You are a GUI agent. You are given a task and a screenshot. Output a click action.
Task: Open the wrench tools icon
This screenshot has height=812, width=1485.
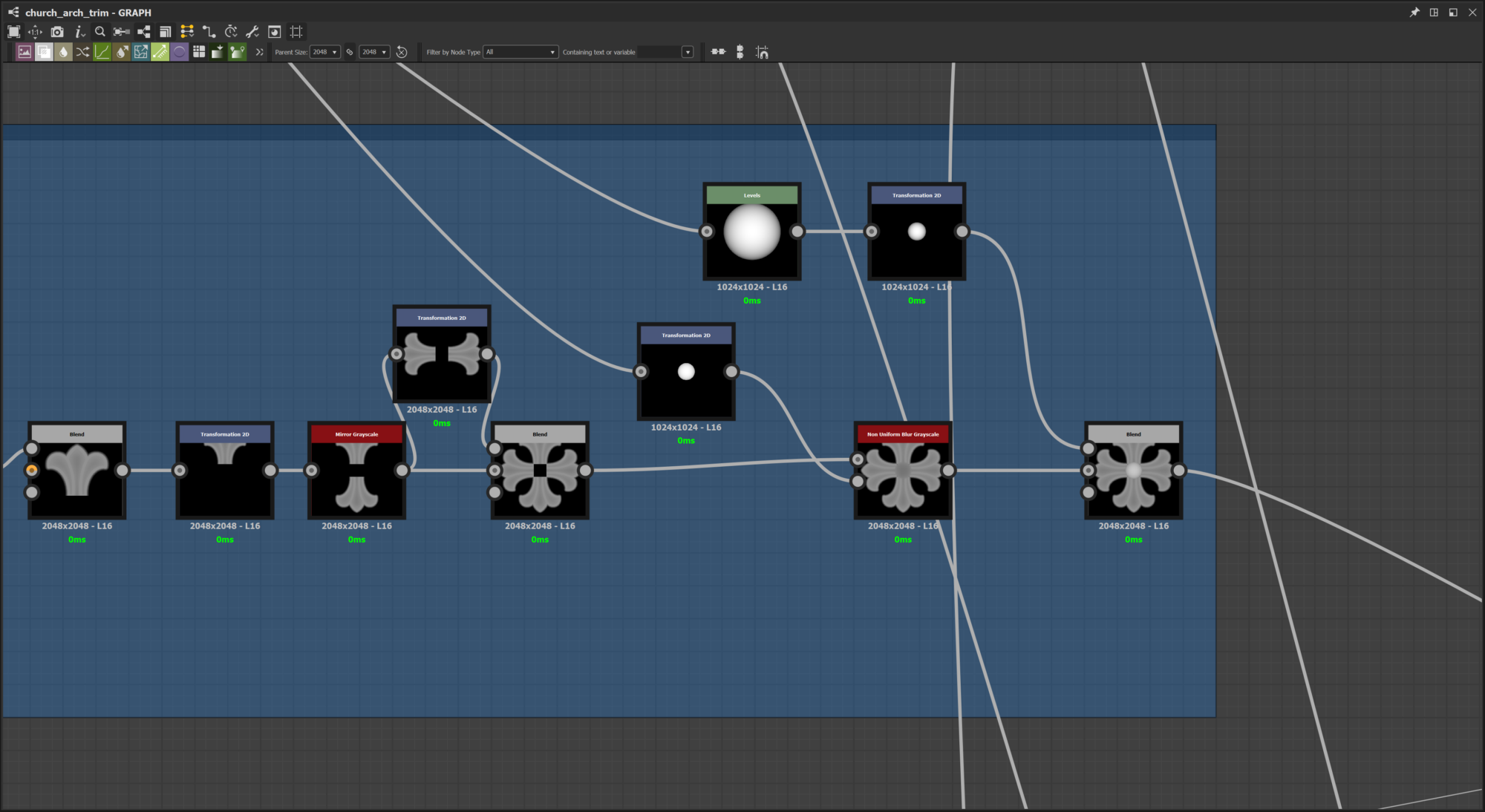pyautogui.click(x=252, y=32)
